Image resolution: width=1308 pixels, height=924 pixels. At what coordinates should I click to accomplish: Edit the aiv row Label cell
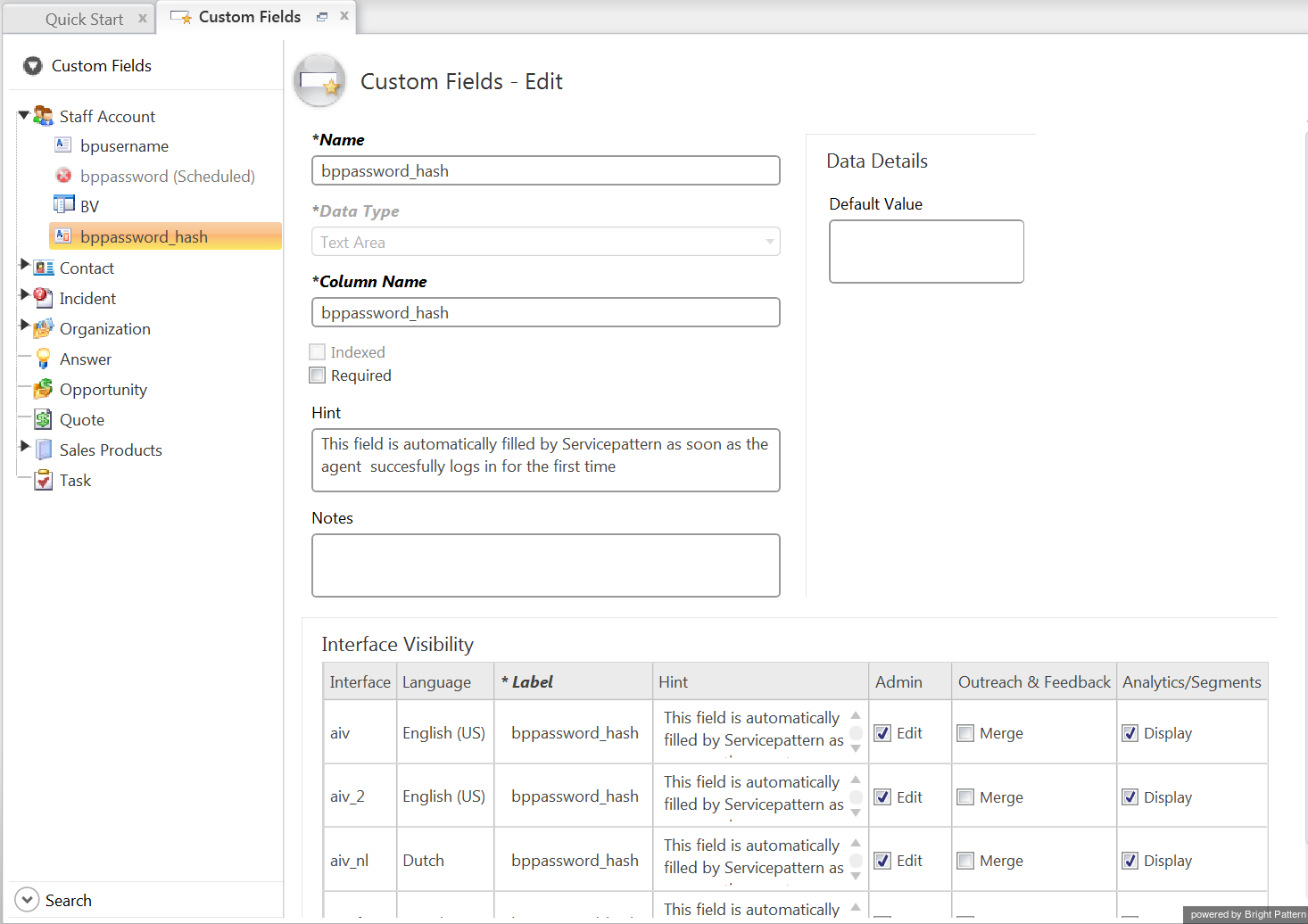[575, 733]
